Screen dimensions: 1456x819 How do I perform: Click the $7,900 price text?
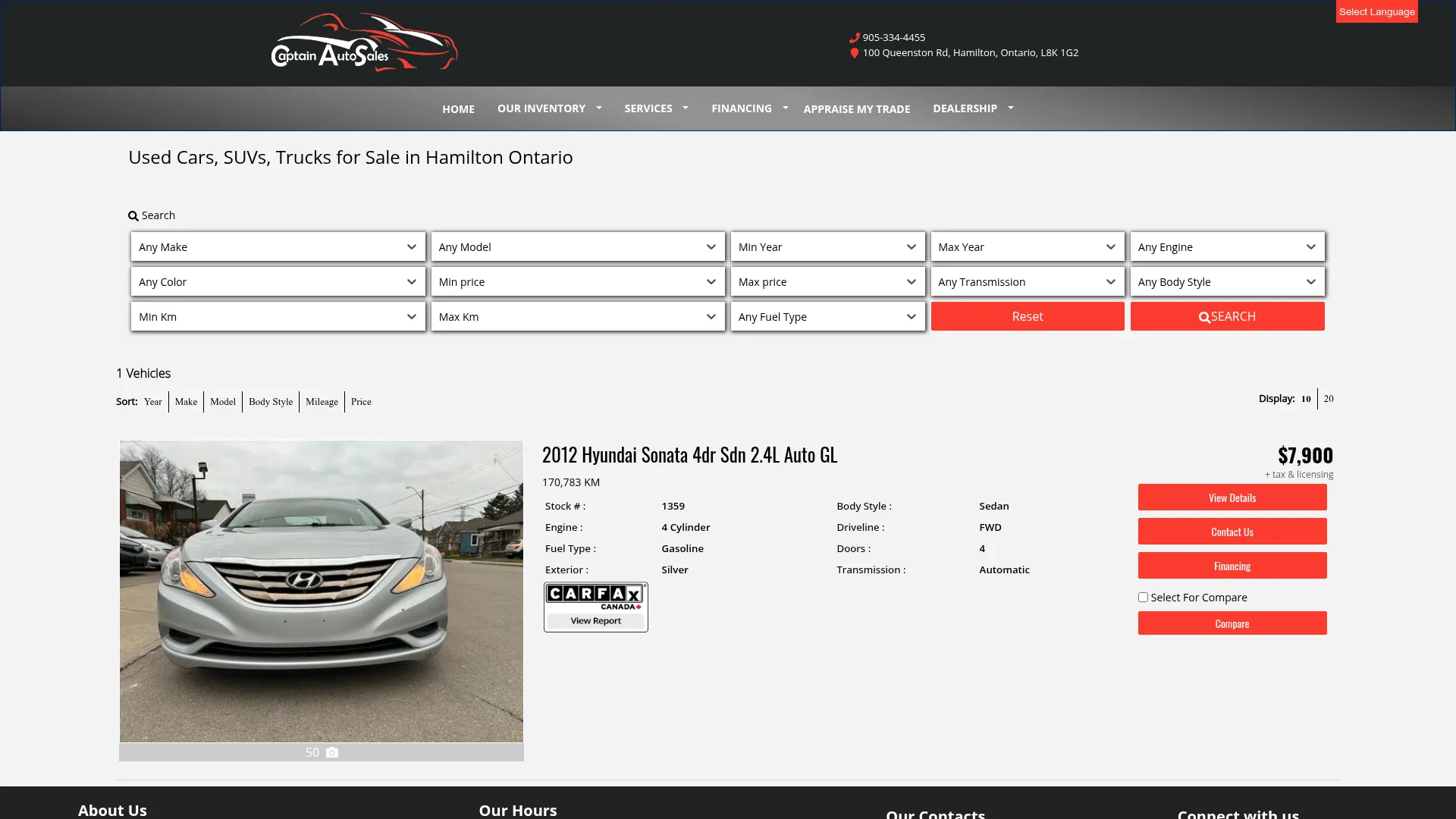[x=1305, y=455]
